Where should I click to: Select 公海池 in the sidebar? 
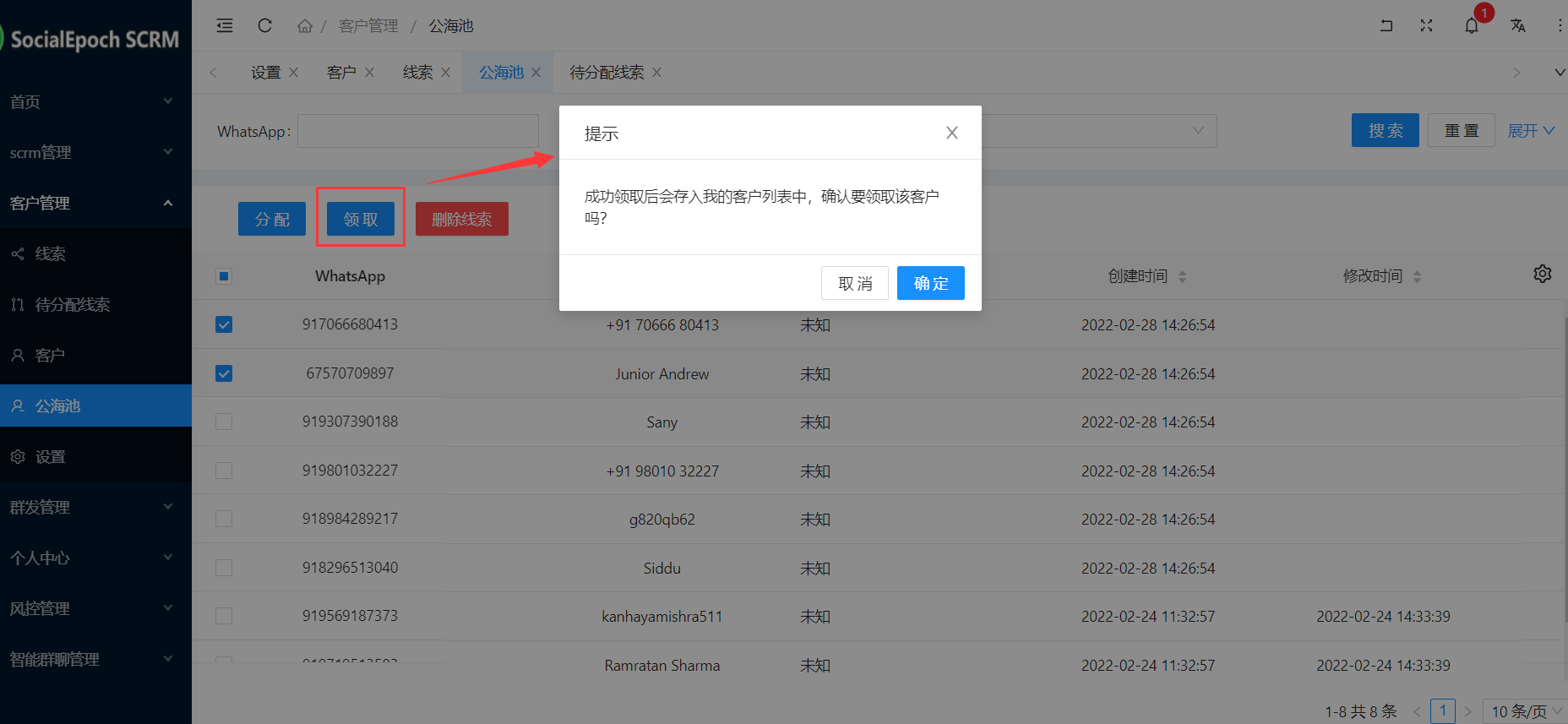(95, 406)
